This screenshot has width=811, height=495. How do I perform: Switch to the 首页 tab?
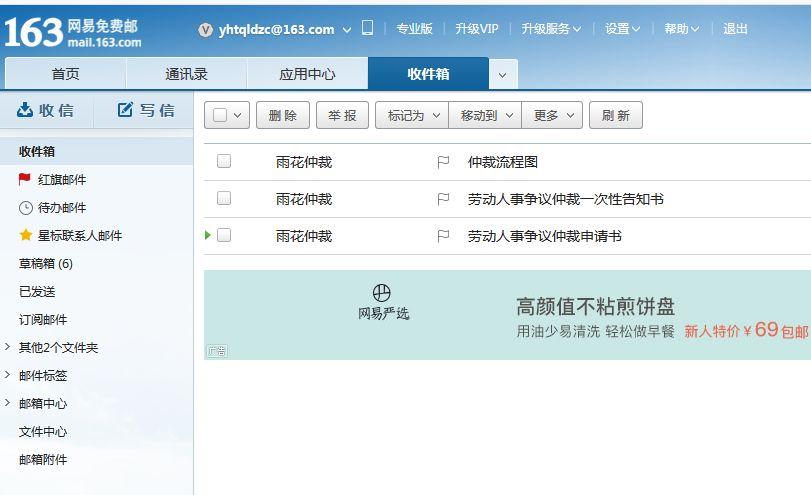(66, 74)
